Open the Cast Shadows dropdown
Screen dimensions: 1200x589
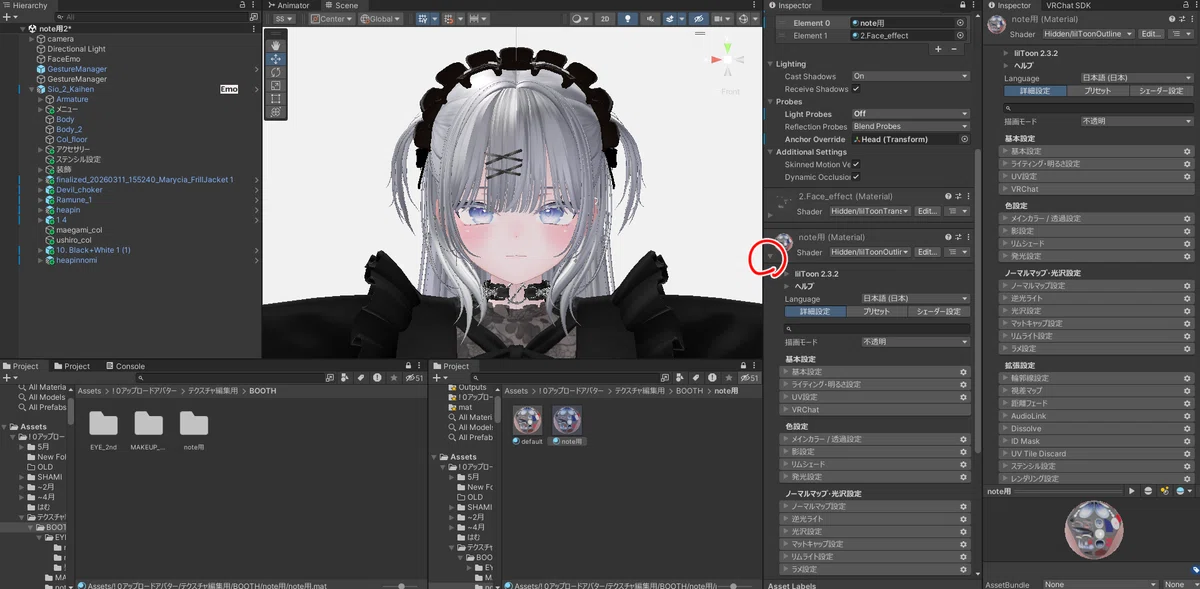[x=910, y=76]
